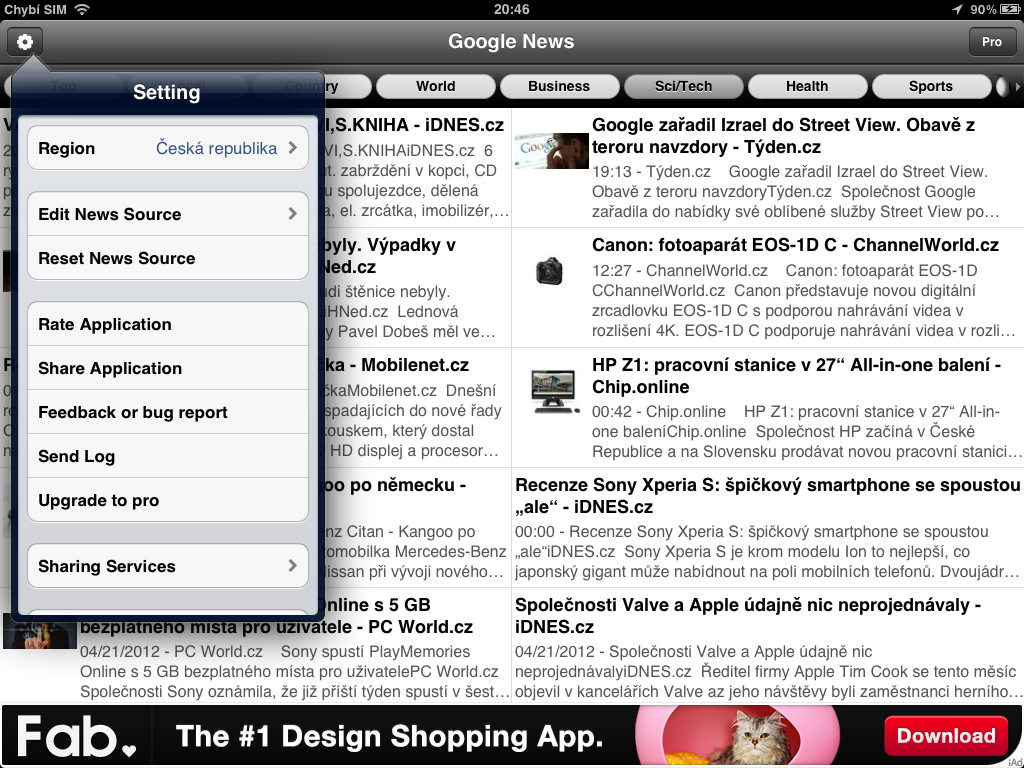
Task: Switch to the Health tab
Action: 807,86
